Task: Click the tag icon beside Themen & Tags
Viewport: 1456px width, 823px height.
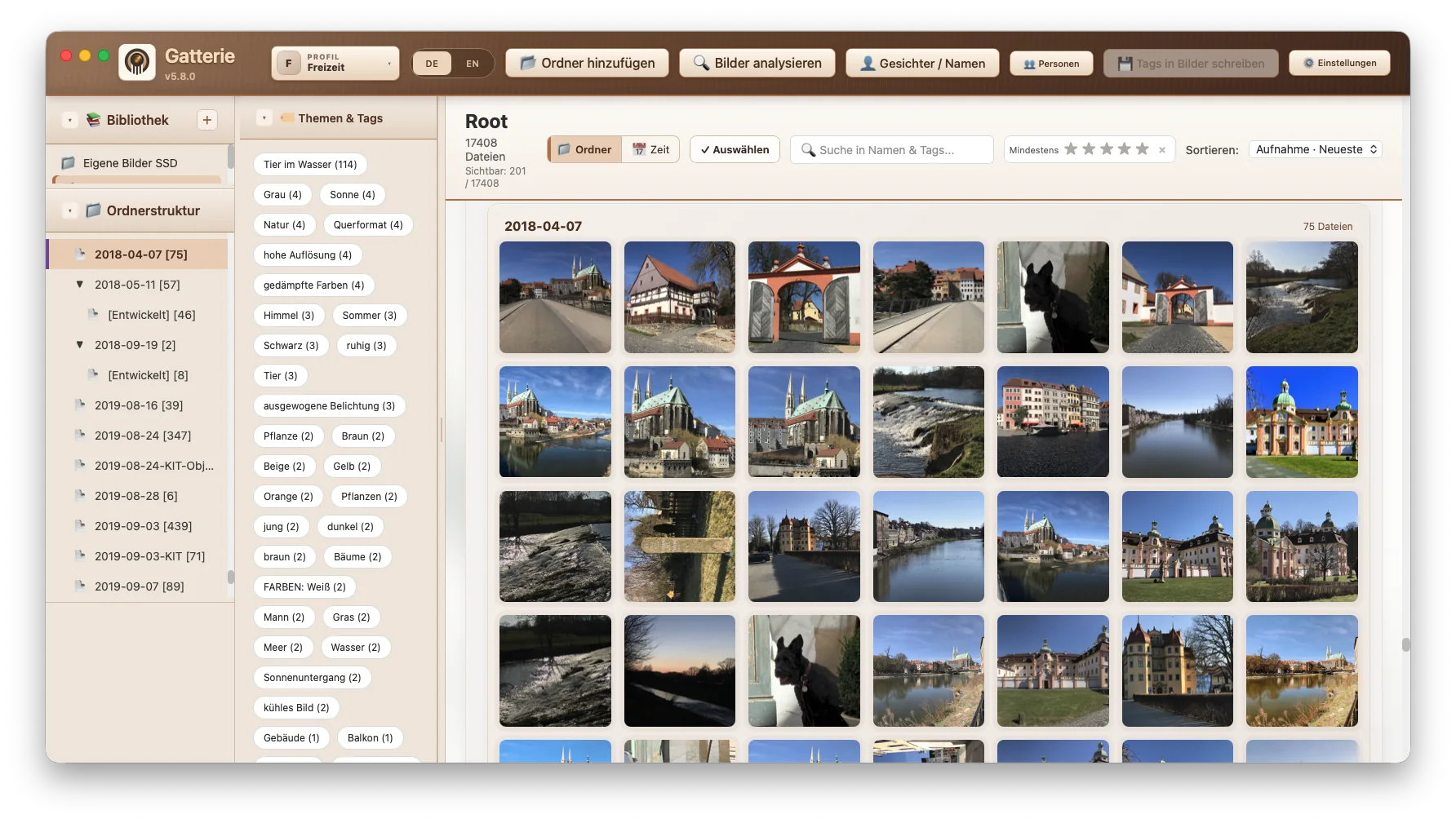Action: 286,118
